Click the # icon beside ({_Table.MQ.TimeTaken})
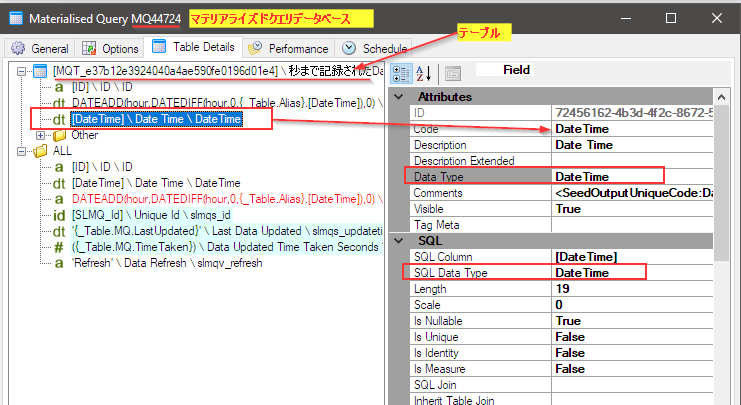741x405 pixels. click(x=59, y=247)
